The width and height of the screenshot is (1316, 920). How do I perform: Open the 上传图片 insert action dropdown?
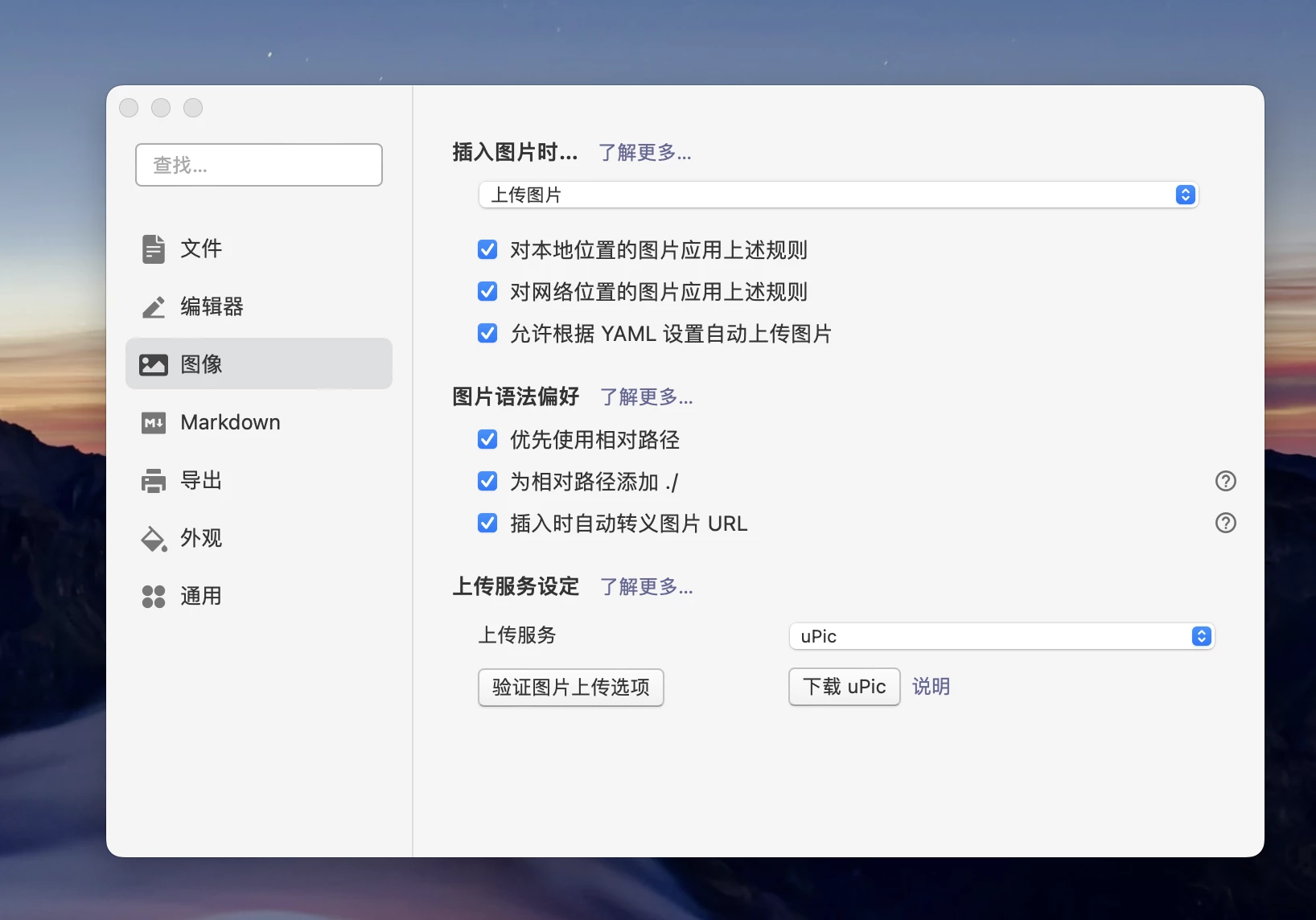[838, 195]
